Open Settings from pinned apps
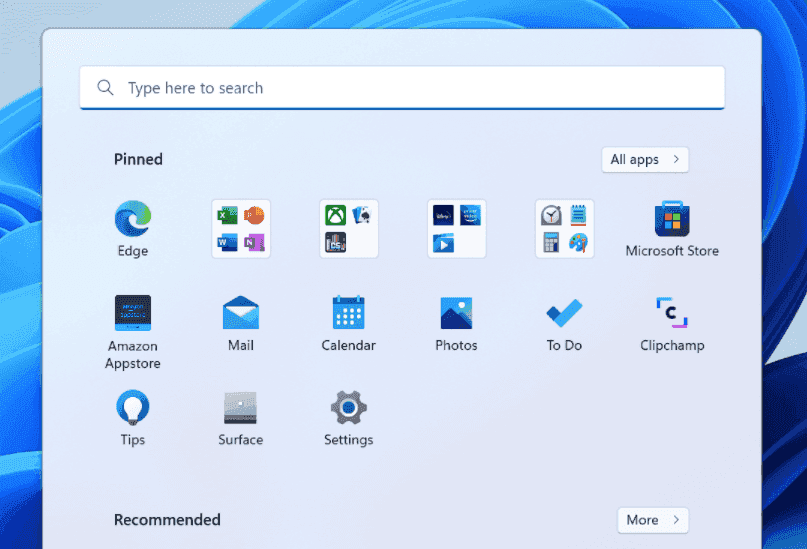Screen dimensions: 807x549 pyautogui.click(x=348, y=418)
